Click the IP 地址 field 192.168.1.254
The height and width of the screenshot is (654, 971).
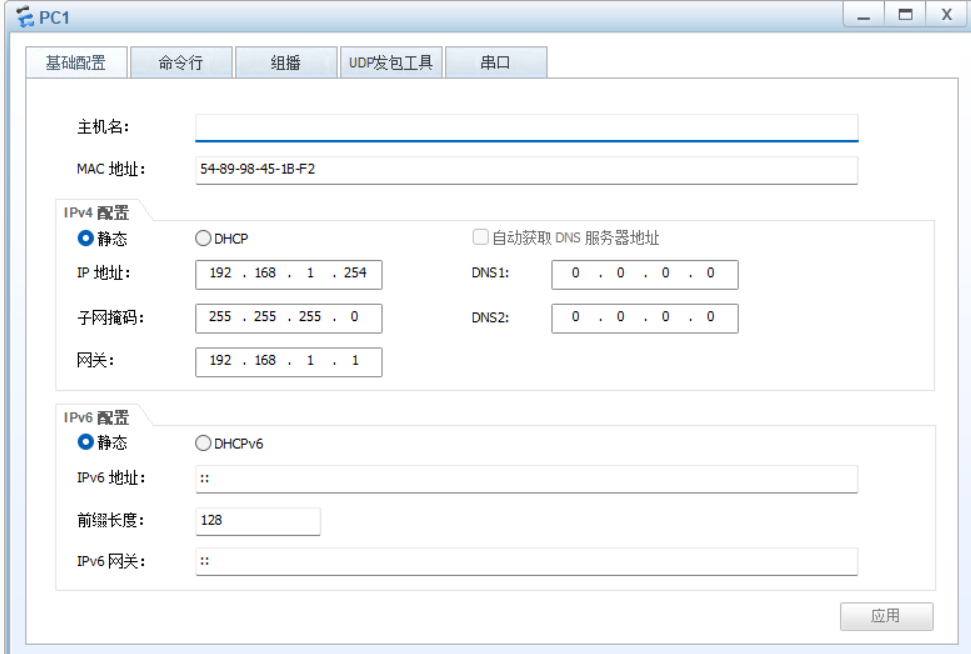coord(289,274)
